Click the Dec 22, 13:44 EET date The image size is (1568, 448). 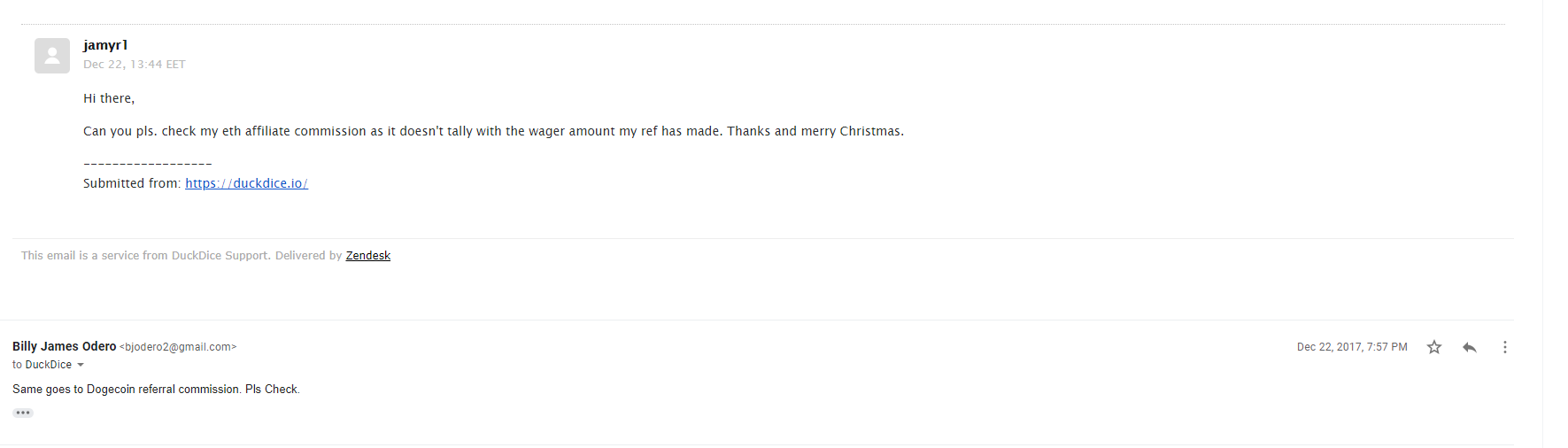click(x=135, y=65)
